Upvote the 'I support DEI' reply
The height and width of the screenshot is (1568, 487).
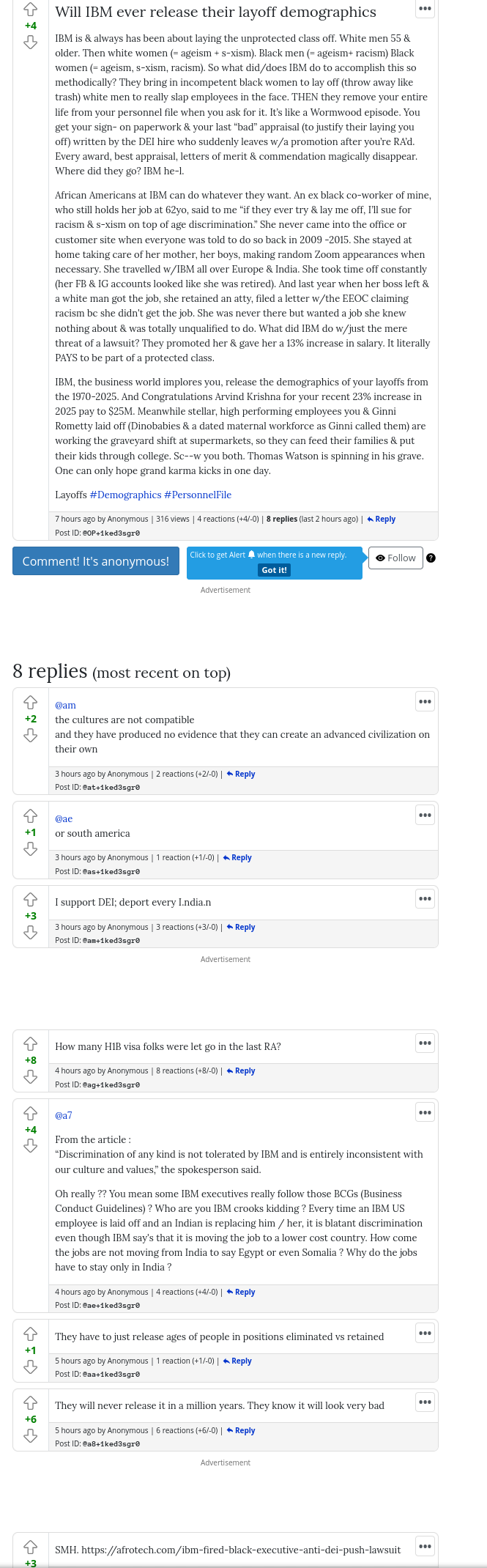[30, 899]
